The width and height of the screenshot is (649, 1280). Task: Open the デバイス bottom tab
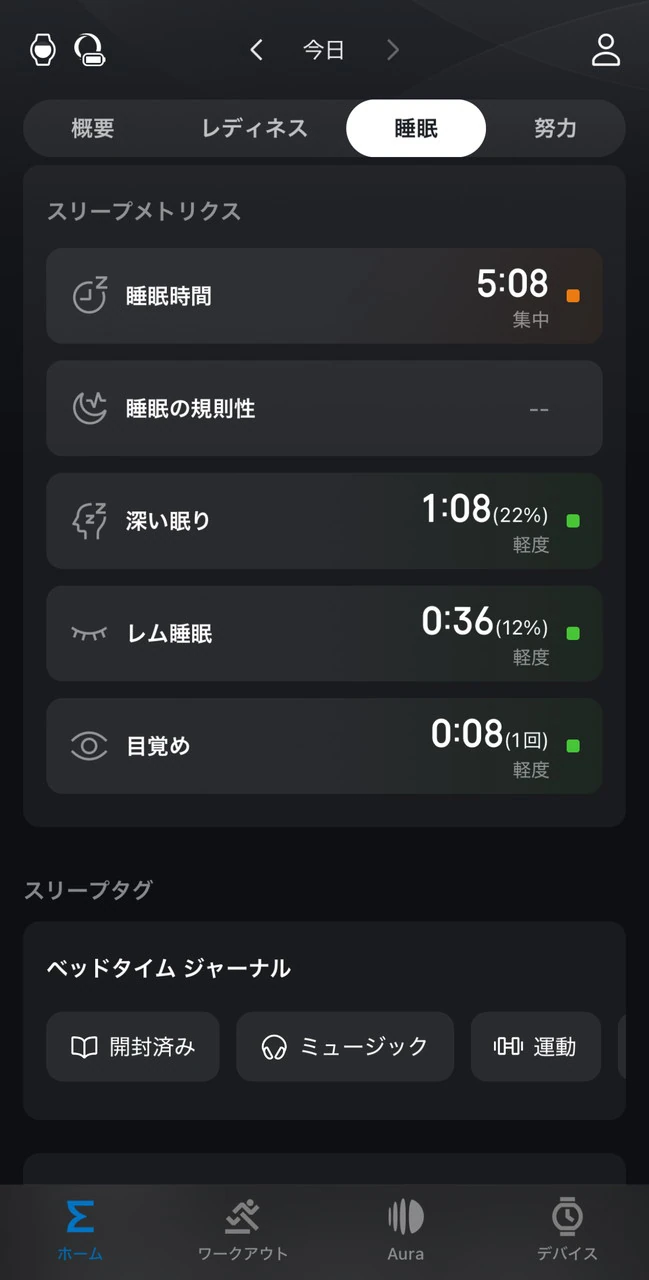567,1230
